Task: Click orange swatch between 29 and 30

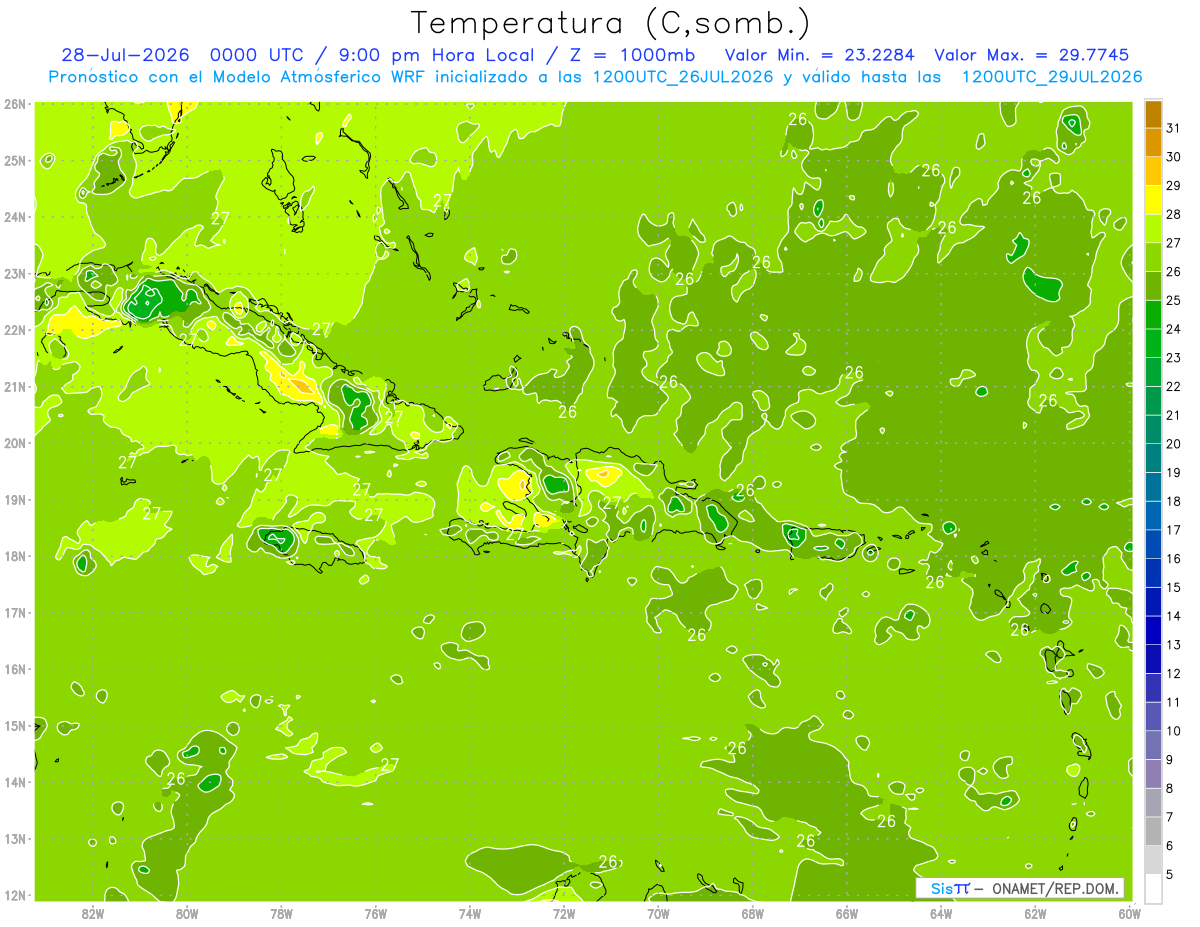Action: 1153,171
